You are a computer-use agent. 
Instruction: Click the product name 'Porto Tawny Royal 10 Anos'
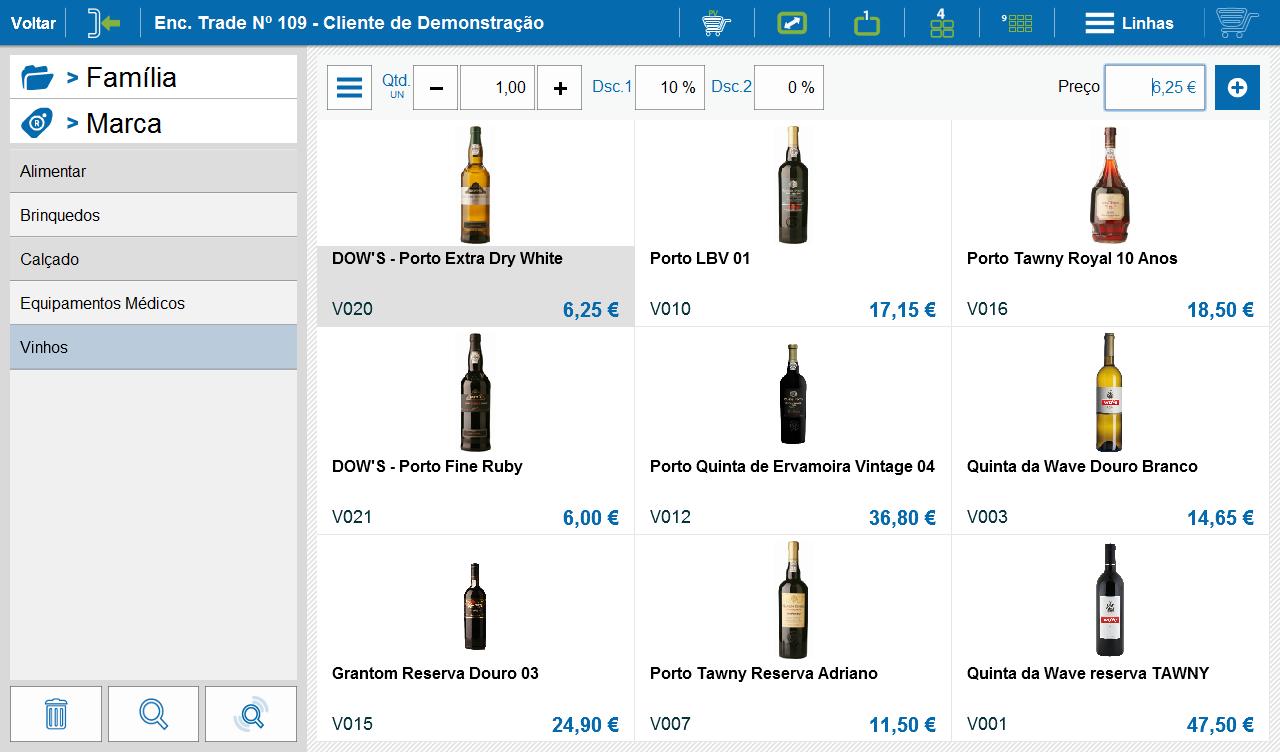tap(1072, 258)
